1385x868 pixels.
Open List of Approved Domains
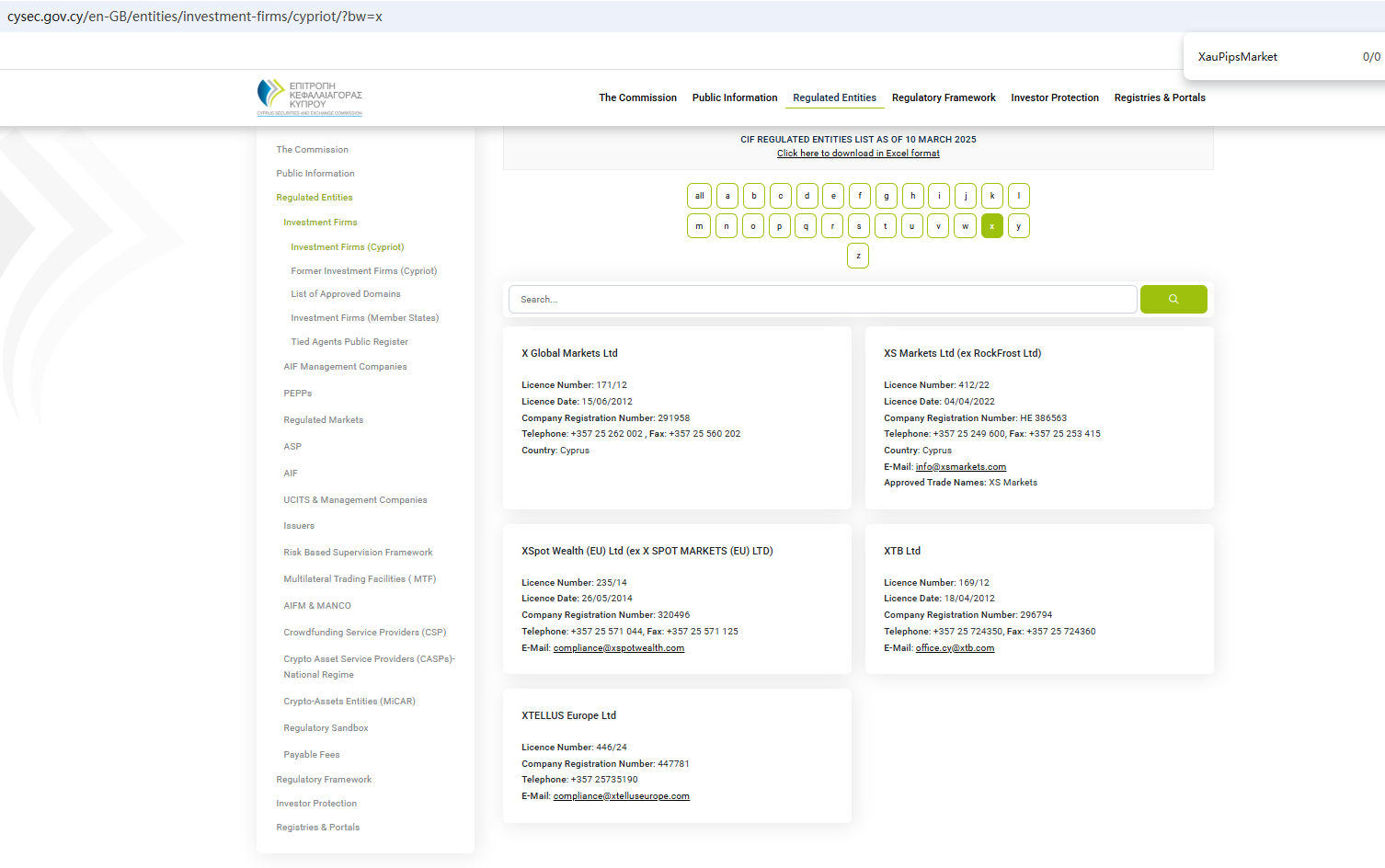[x=346, y=294]
